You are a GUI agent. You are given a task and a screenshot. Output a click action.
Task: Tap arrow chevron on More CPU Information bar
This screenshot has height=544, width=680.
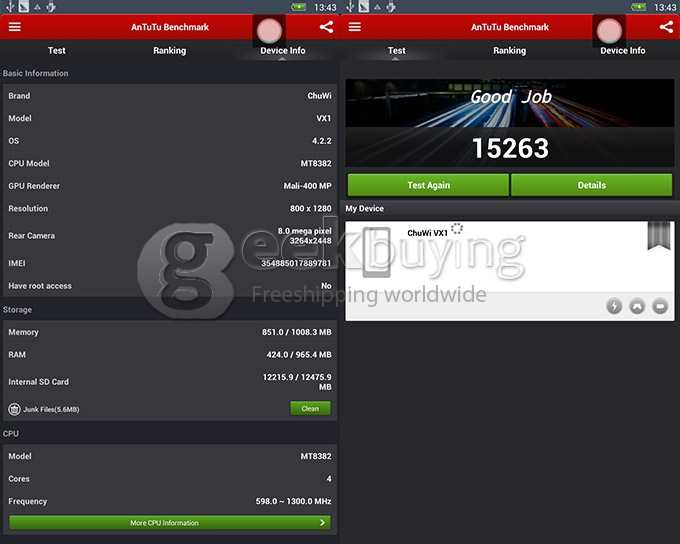click(322, 523)
